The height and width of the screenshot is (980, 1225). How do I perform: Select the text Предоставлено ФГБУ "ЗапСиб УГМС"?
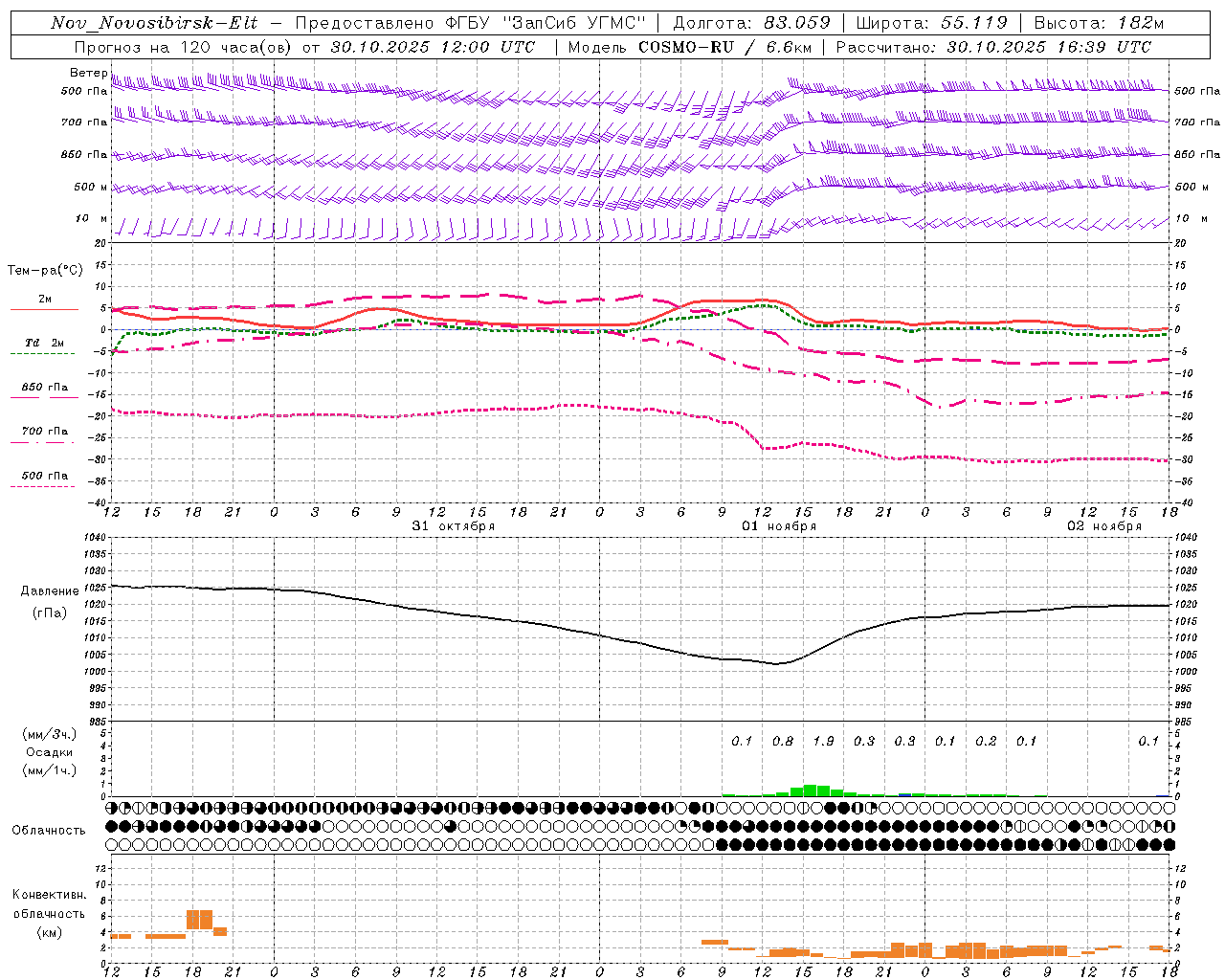pyautogui.click(x=471, y=23)
